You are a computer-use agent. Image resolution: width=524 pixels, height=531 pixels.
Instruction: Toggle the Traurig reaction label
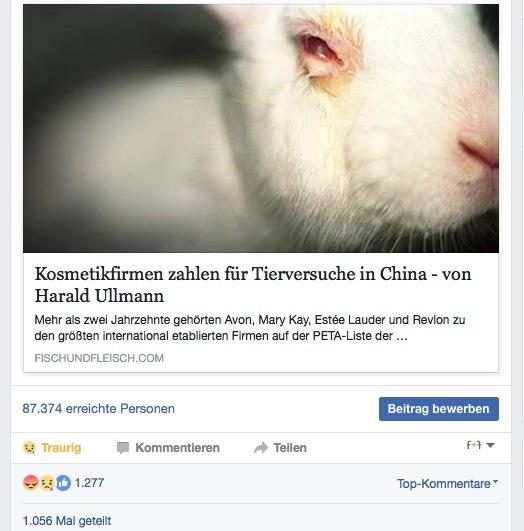(x=61, y=448)
